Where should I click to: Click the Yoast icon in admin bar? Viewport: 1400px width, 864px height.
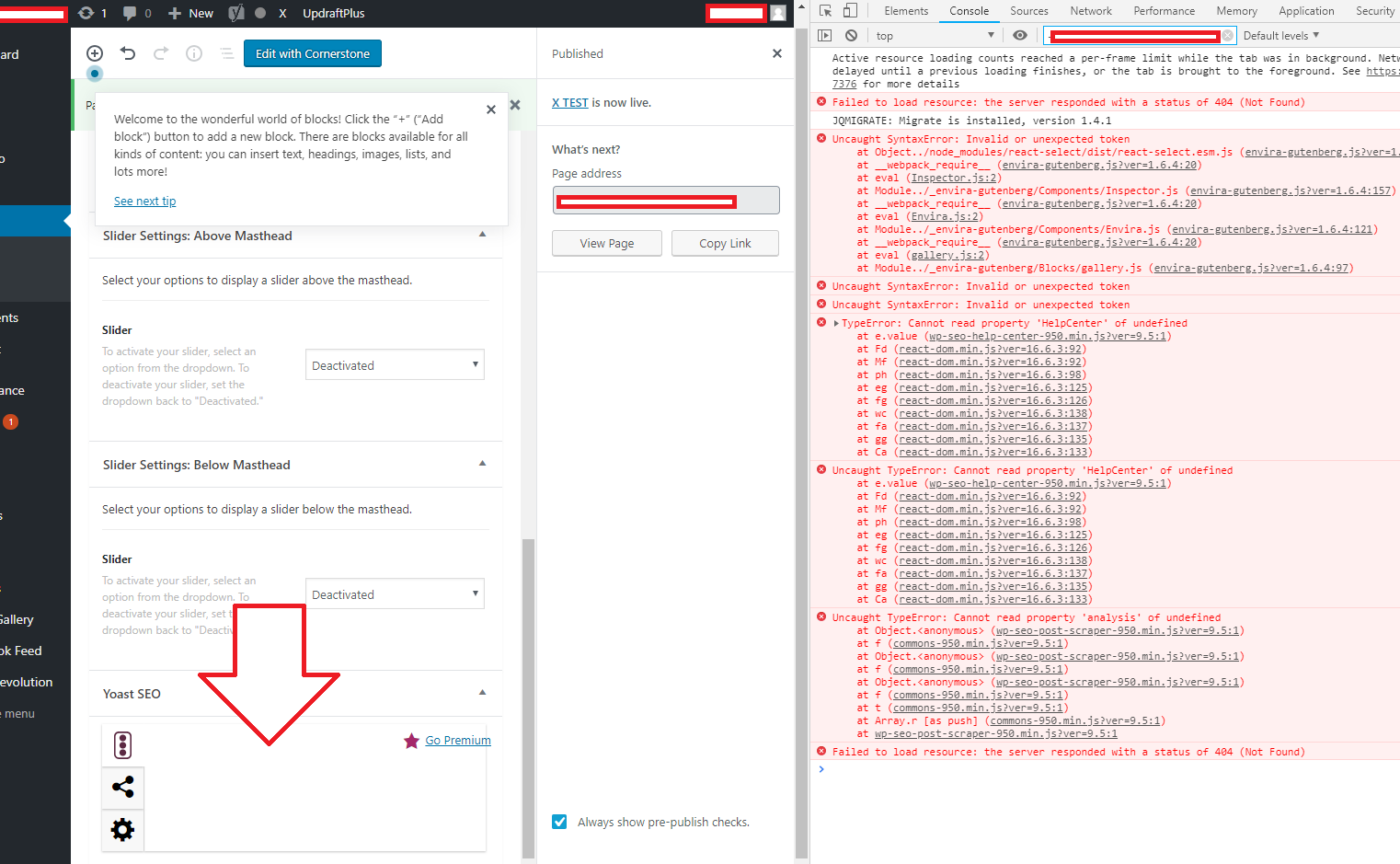point(236,13)
